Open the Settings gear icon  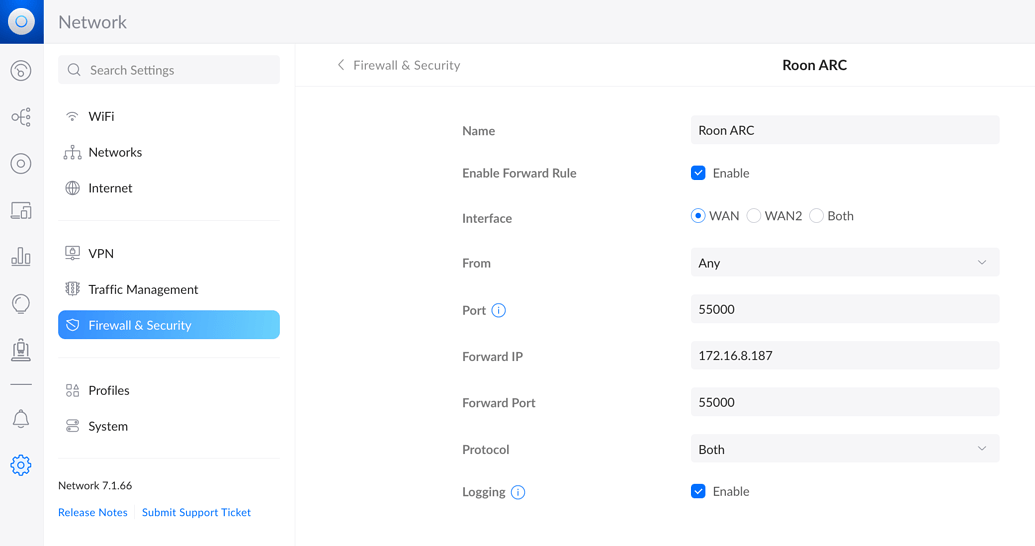tap(21, 465)
